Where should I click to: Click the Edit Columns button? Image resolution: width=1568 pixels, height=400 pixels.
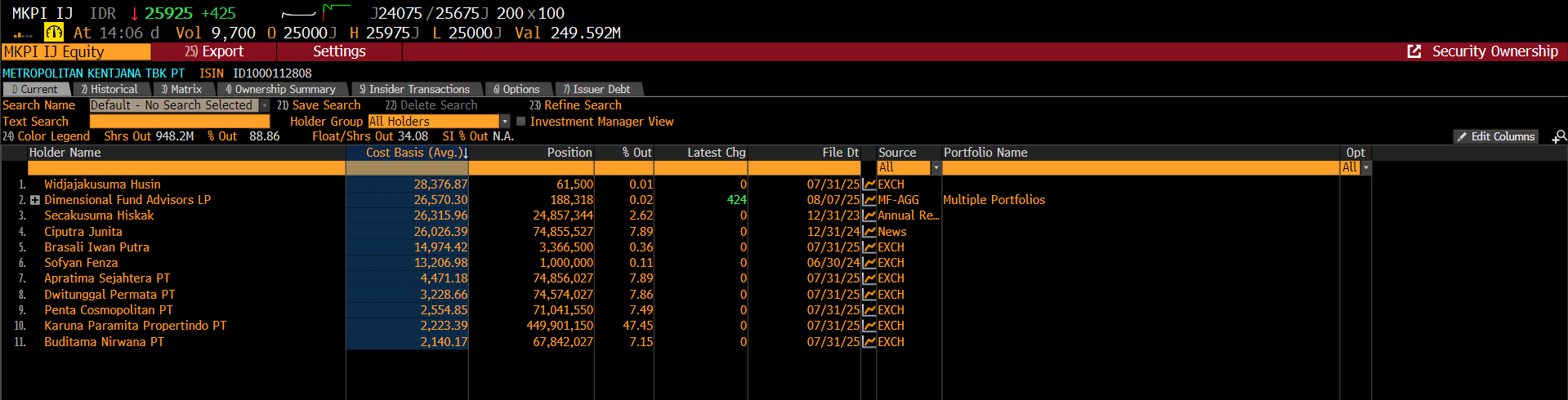[x=1495, y=136]
